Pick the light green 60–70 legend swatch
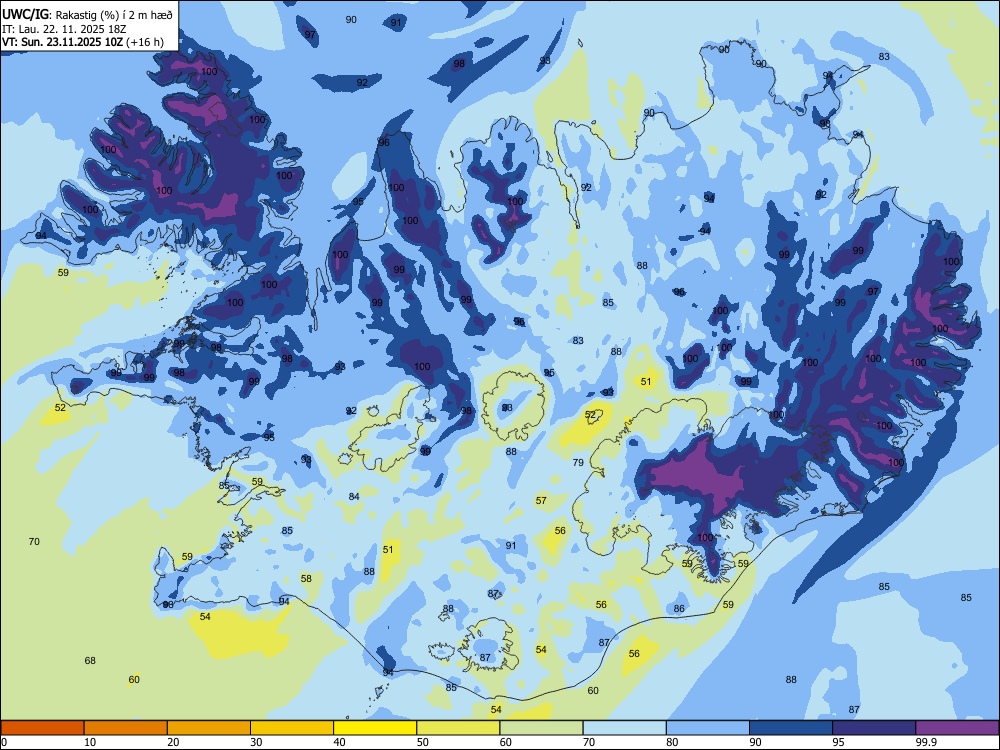1000x750 pixels. 541,728
